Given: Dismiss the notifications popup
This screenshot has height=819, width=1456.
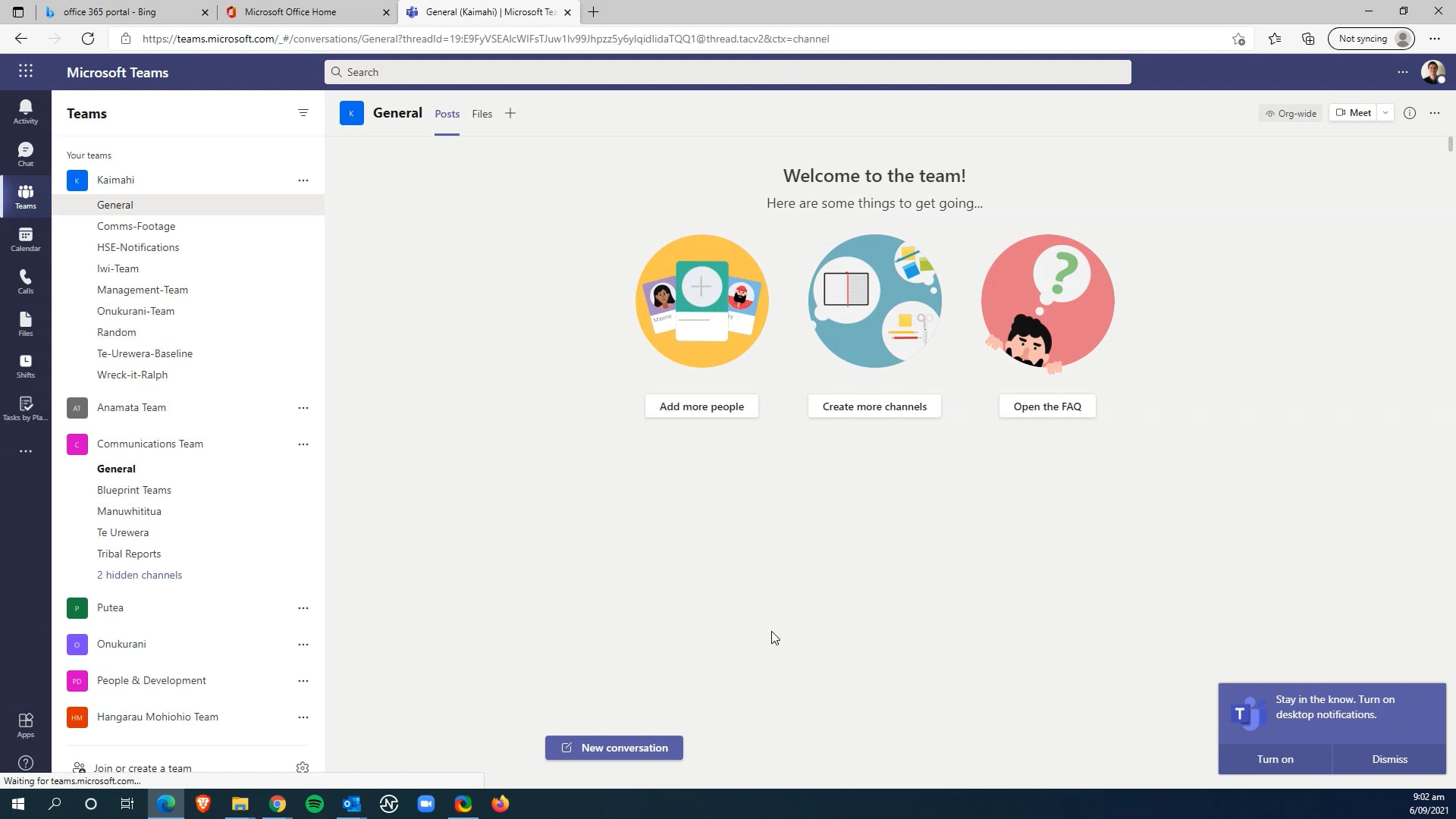Looking at the screenshot, I should tap(1389, 758).
